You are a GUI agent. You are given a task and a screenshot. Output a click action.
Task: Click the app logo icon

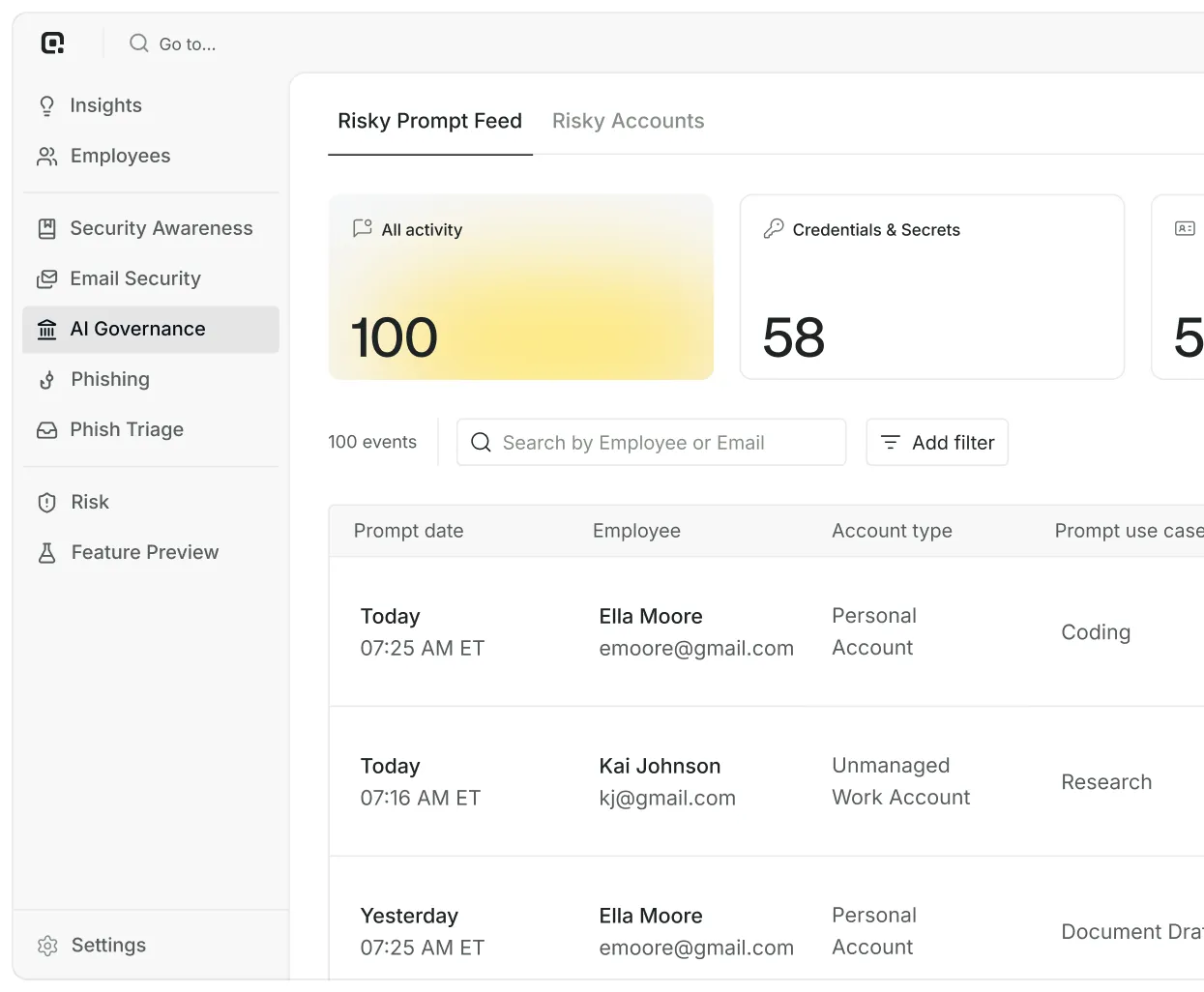click(x=52, y=43)
